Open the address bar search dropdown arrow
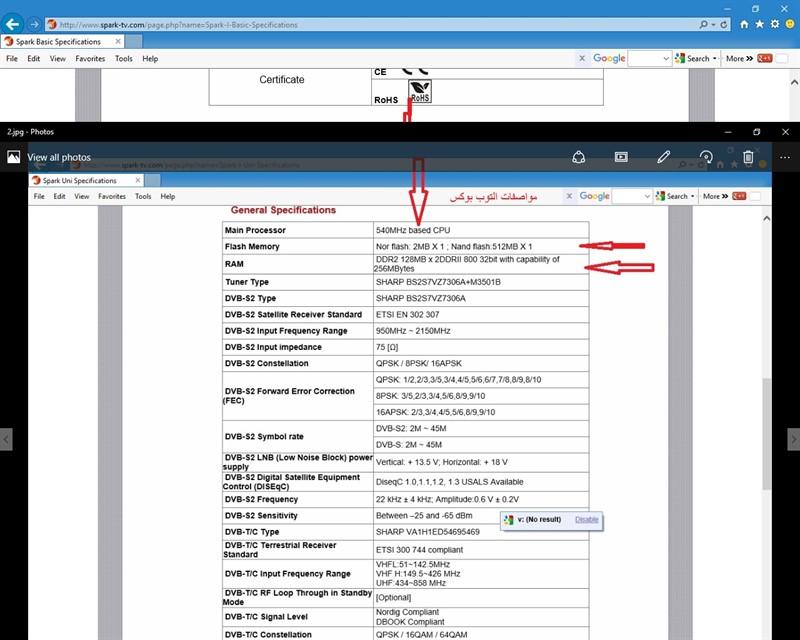 click(x=712, y=24)
